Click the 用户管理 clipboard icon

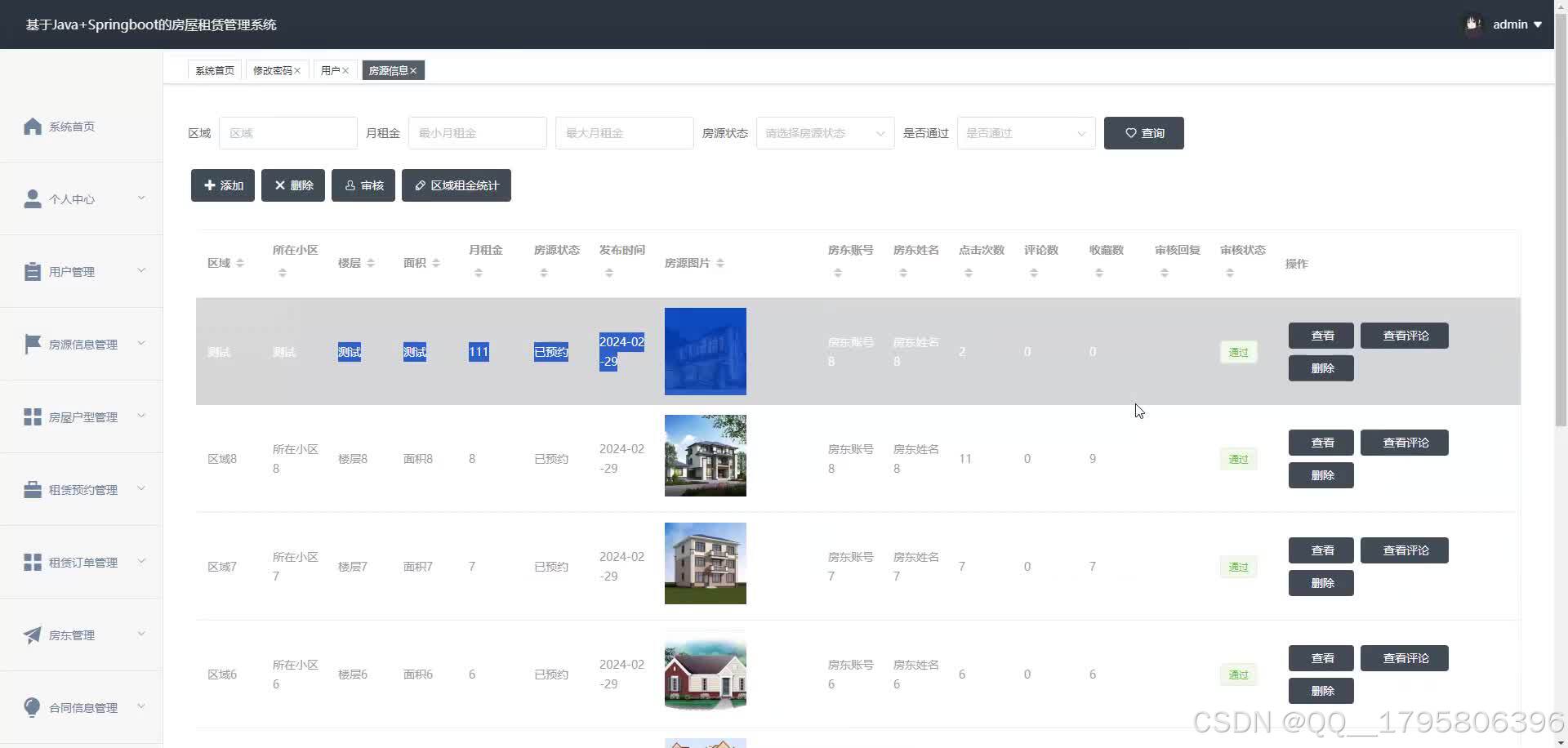coord(33,272)
